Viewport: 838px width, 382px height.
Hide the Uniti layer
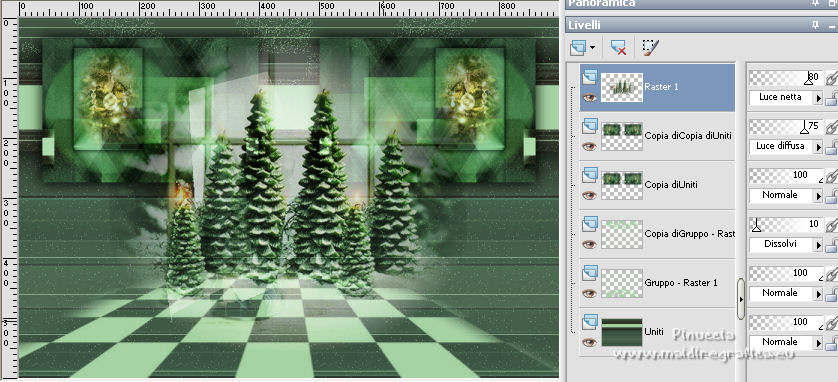589,342
